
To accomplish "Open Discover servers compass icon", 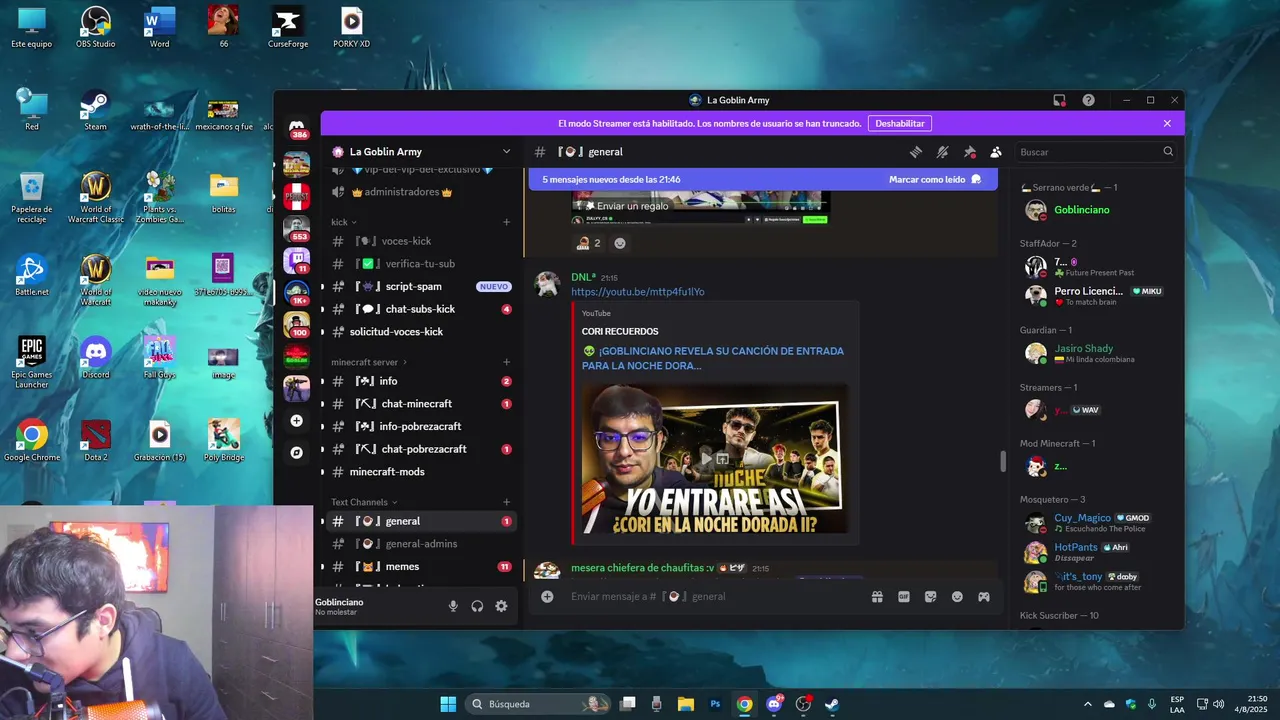I will click(x=296, y=453).
